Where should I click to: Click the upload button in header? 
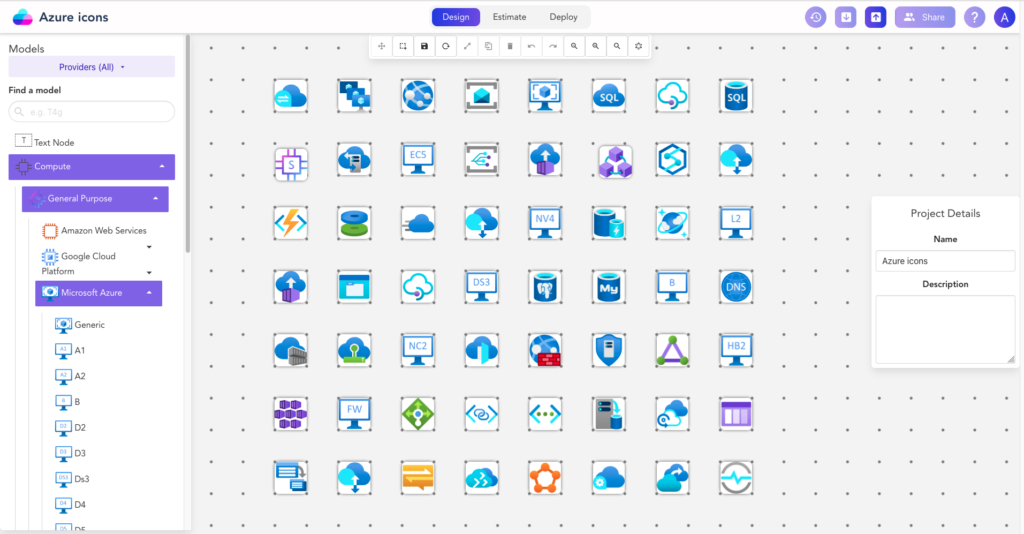point(876,17)
